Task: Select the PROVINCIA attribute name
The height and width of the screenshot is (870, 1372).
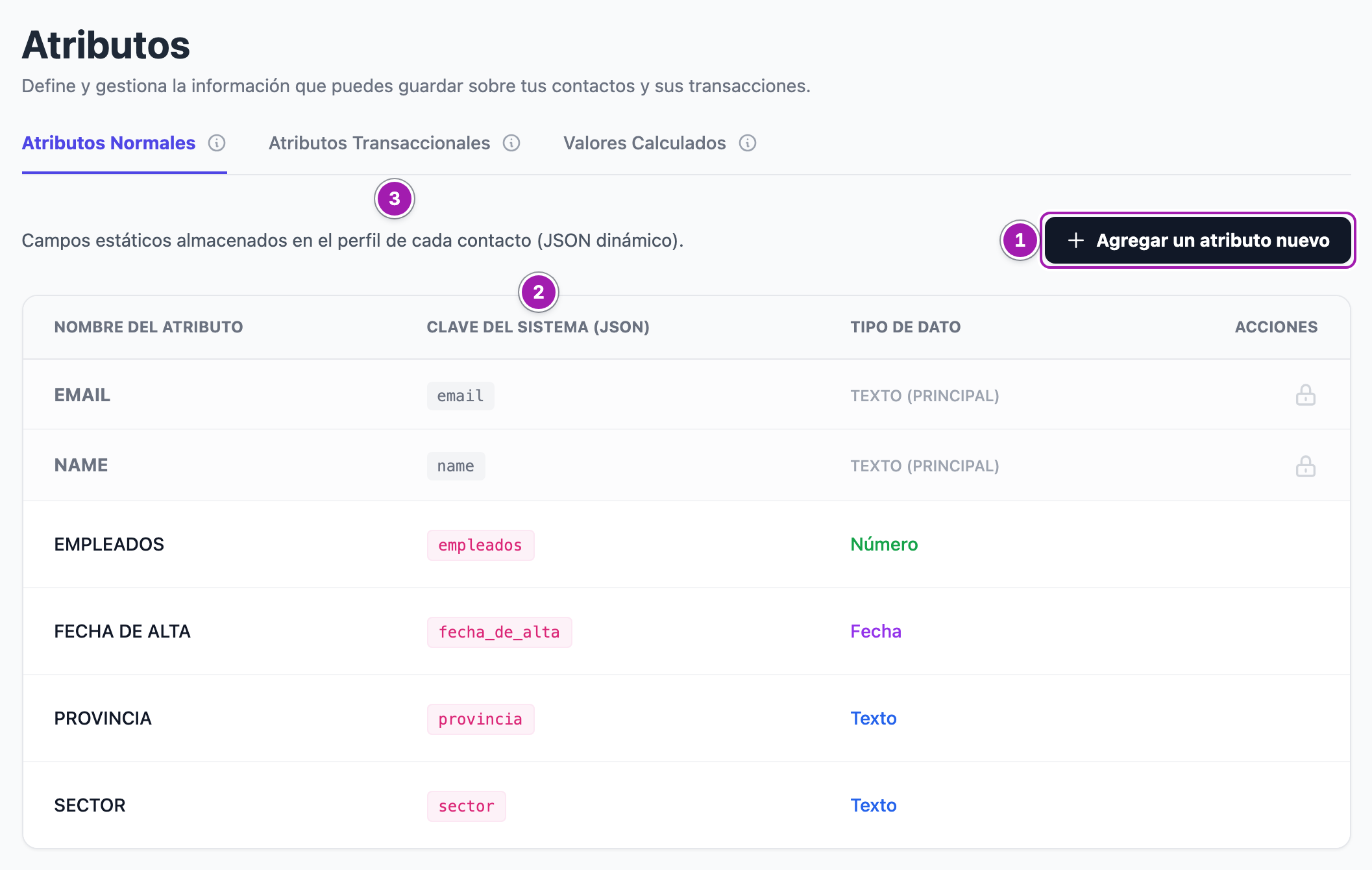Action: coord(103,718)
